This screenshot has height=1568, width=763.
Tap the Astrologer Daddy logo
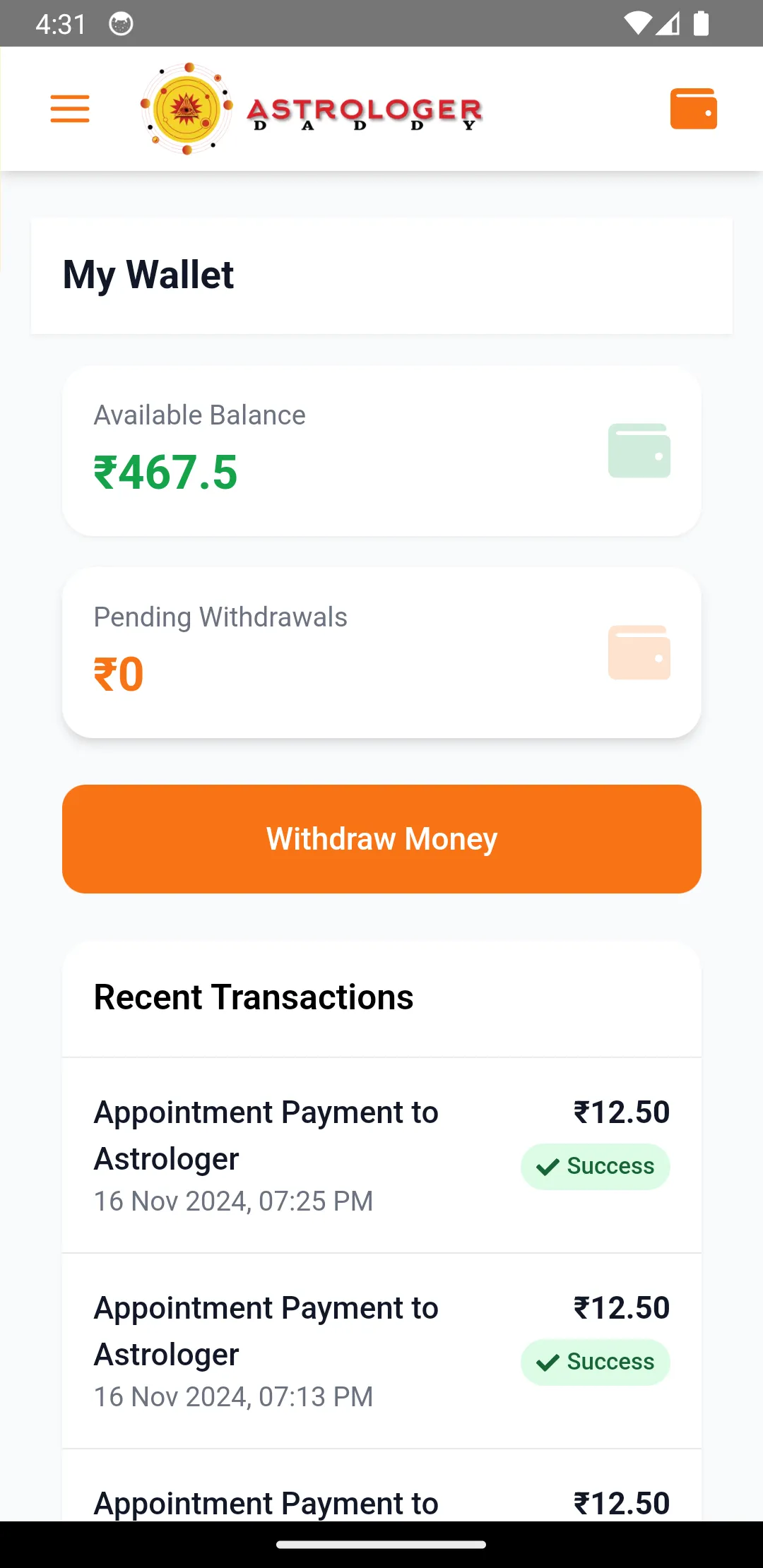point(311,109)
